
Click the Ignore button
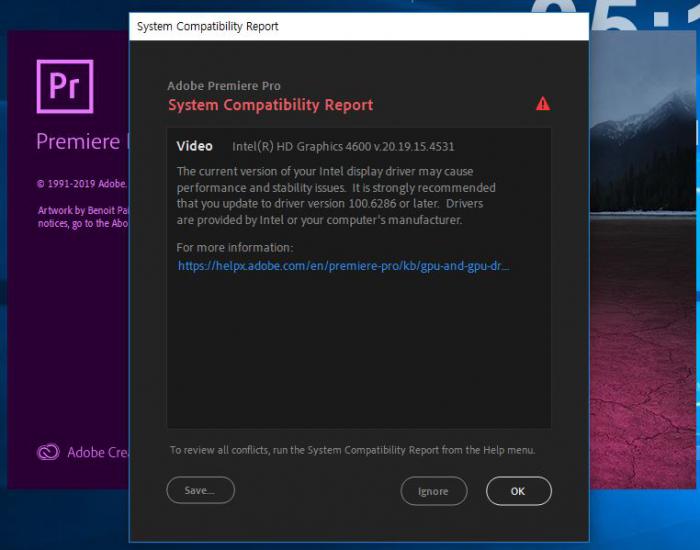[x=433, y=491]
